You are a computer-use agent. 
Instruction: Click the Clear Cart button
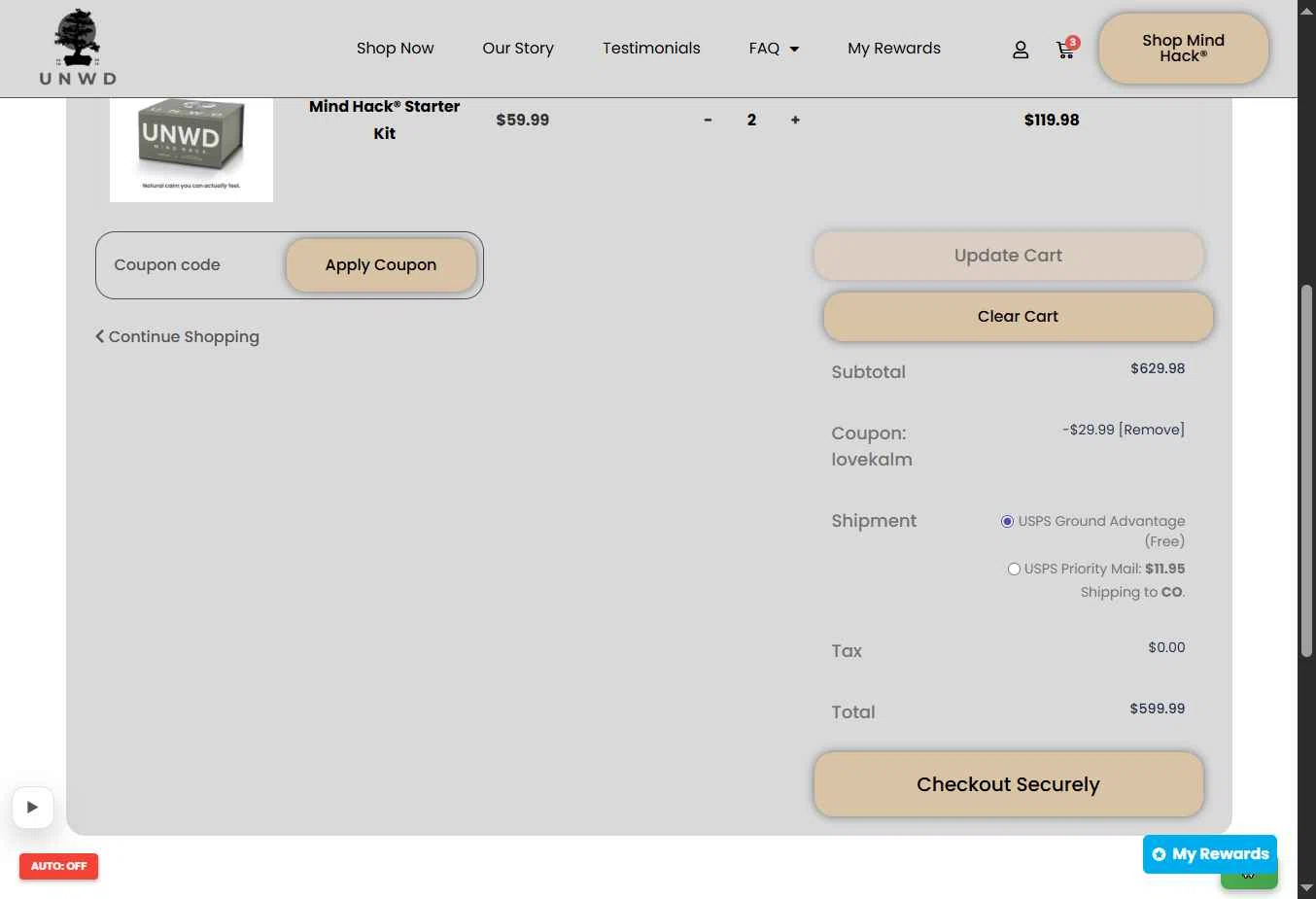tap(1018, 317)
